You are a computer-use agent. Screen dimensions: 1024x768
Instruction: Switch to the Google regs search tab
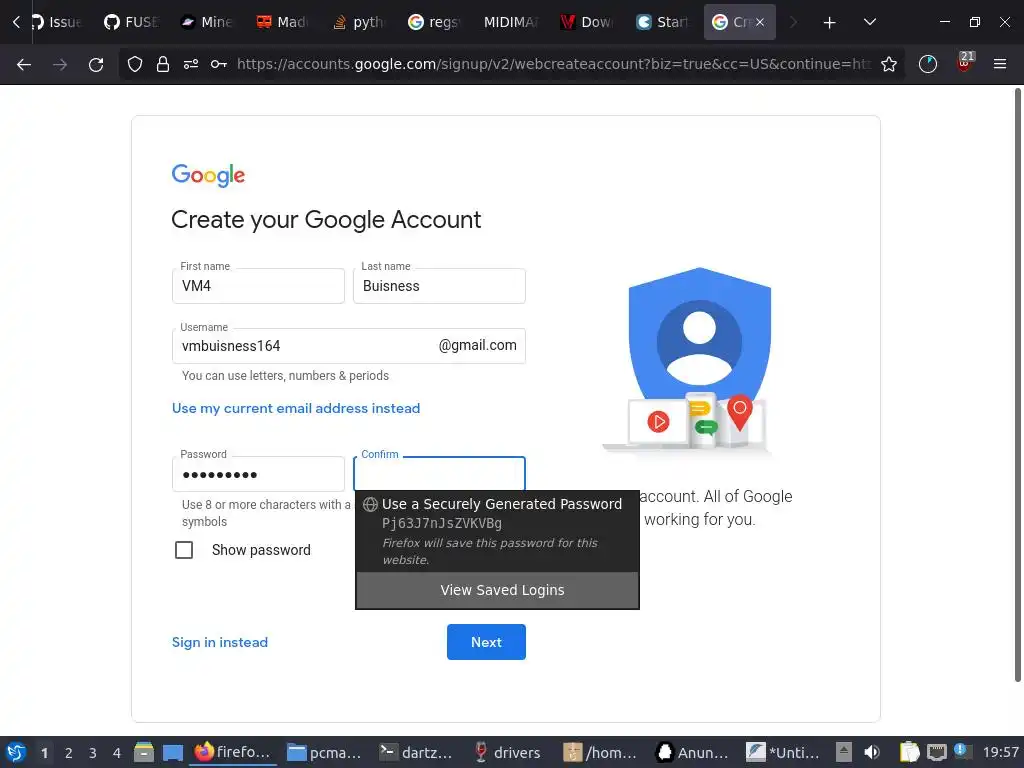(434, 22)
